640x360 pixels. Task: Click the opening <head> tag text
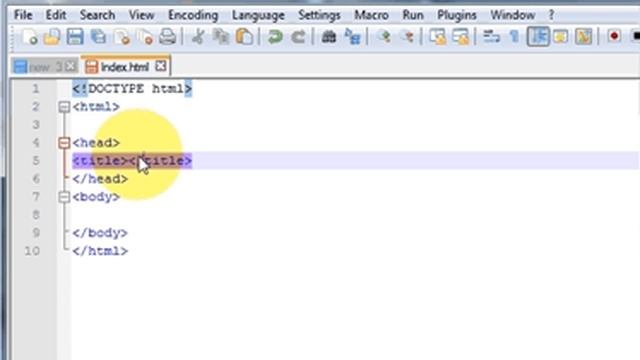(x=96, y=143)
